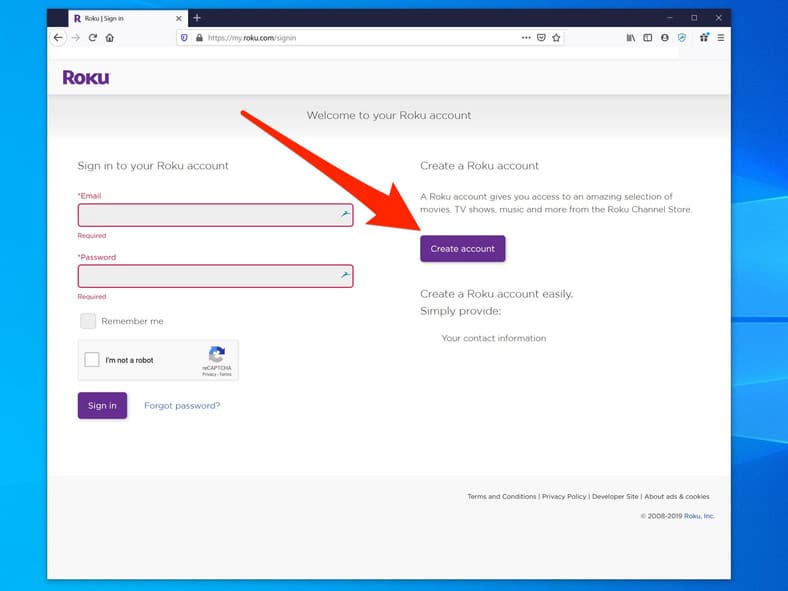Click 'Your contact information' text
Screen dimensions: 788x591
[494, 338]
